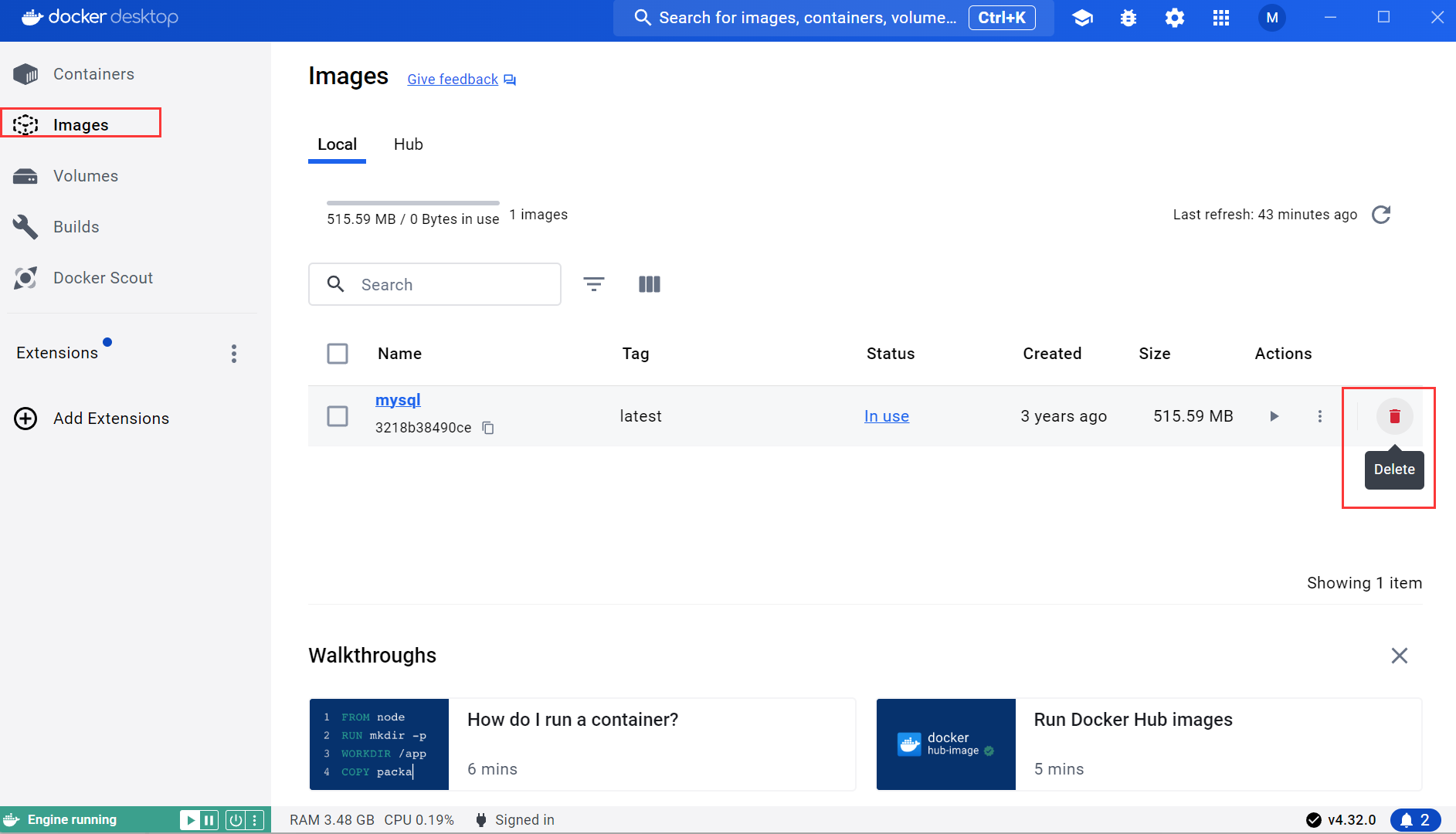
Task: Delete the mysql image
Action: click(1395, 416)
